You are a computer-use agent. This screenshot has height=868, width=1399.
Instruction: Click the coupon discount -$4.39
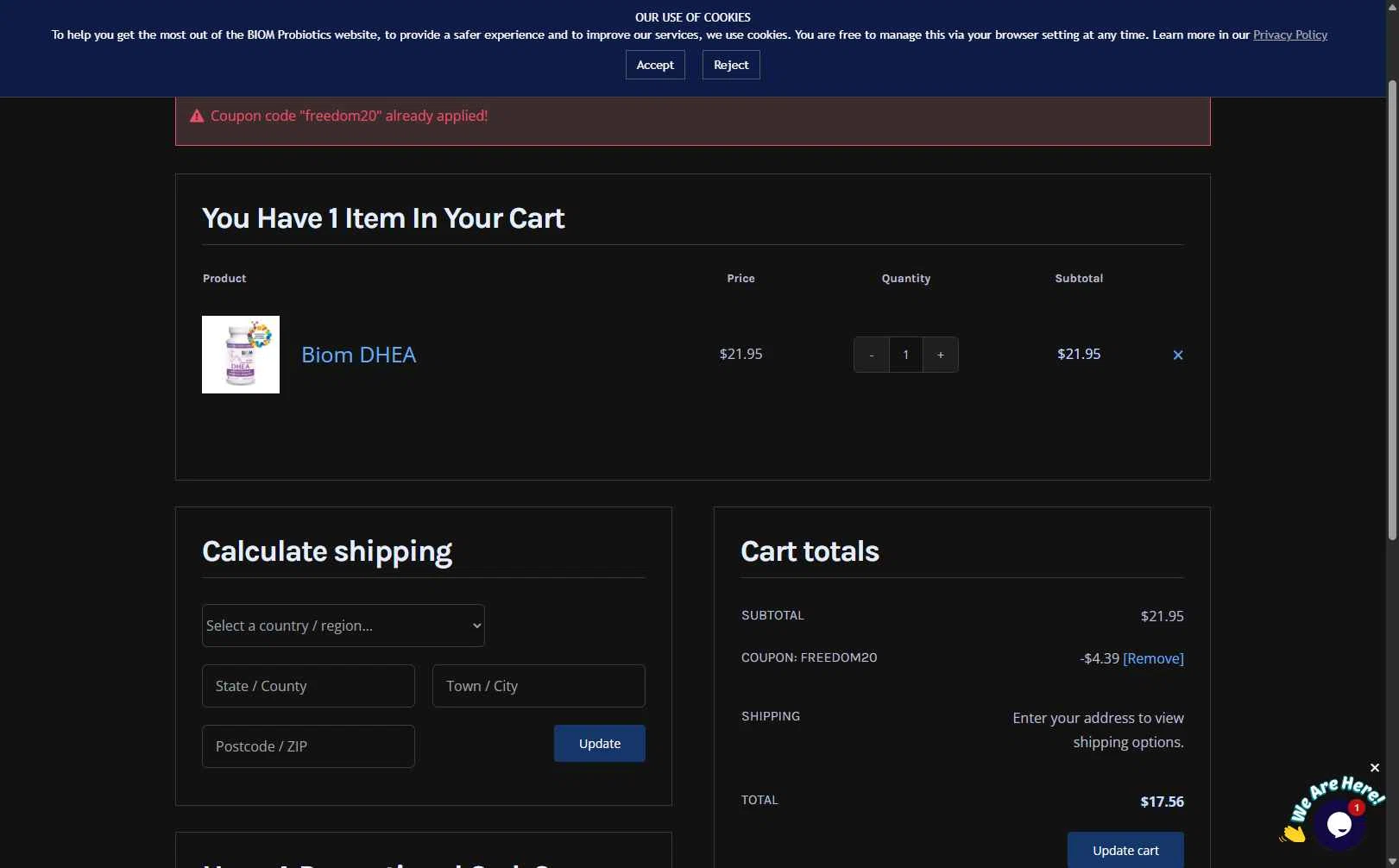1100,658
